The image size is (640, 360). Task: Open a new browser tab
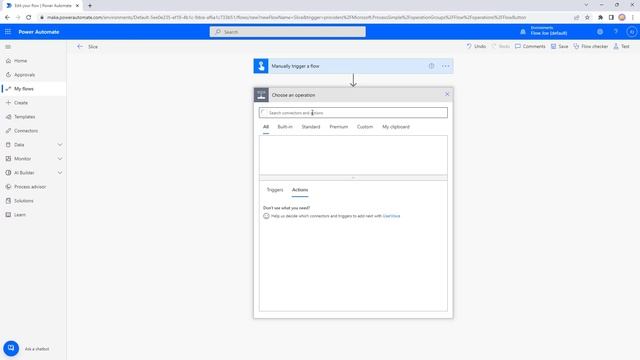click(x=90, y=6)
